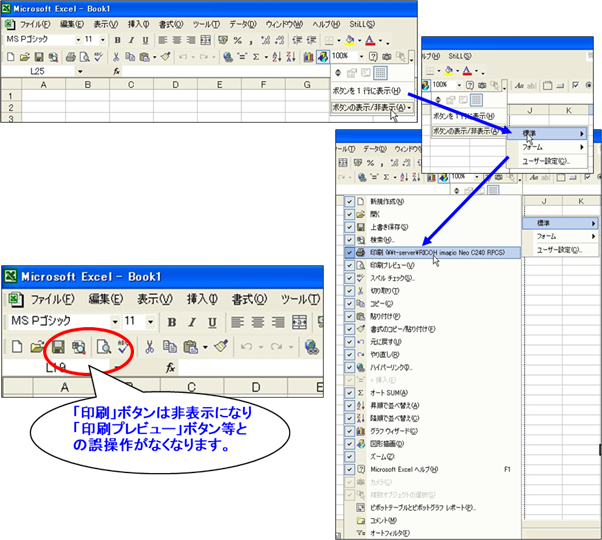
Task: Click Chart Wizard icon in top-left Excel window
Action: pos(308,57)
